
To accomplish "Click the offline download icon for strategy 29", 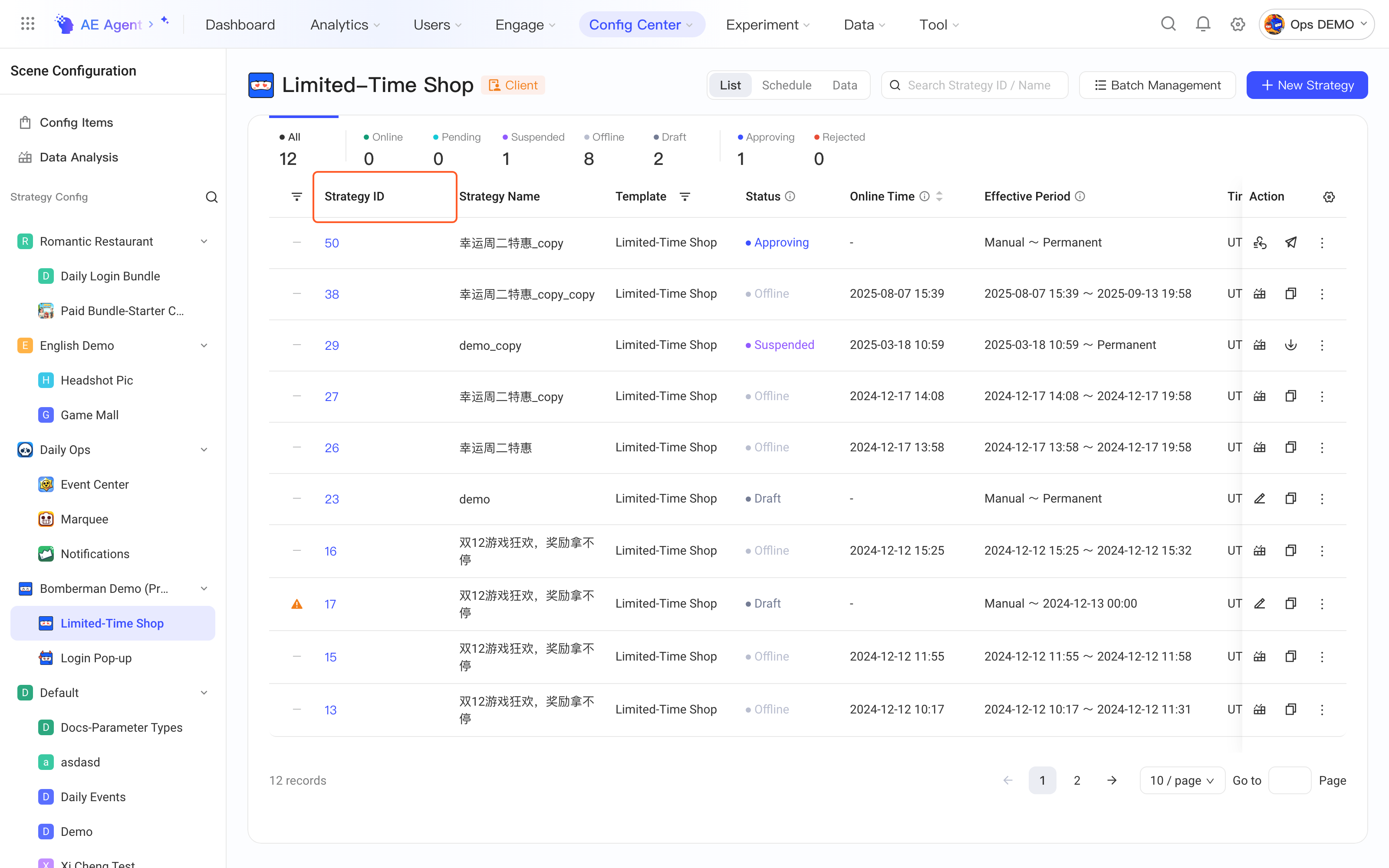I will tap(1291, 345).
